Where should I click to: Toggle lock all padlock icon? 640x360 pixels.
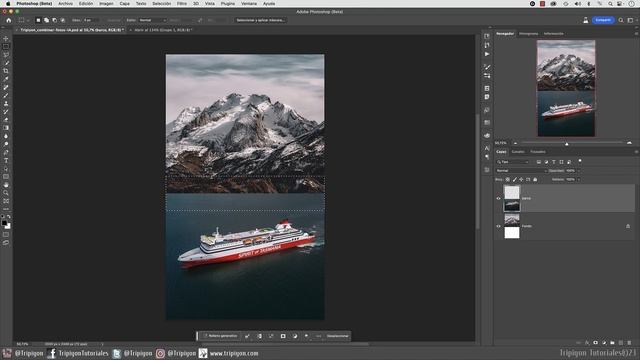pos(535,180)
